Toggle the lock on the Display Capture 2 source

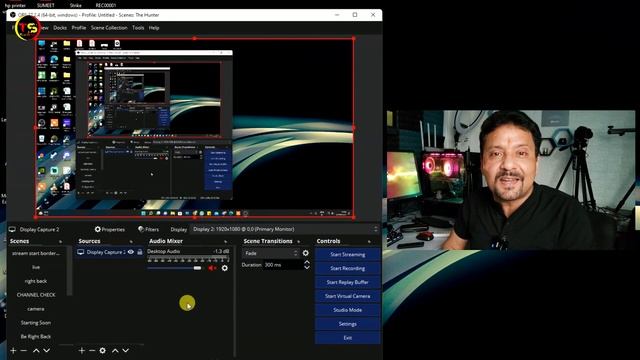(x=140, y=252)
